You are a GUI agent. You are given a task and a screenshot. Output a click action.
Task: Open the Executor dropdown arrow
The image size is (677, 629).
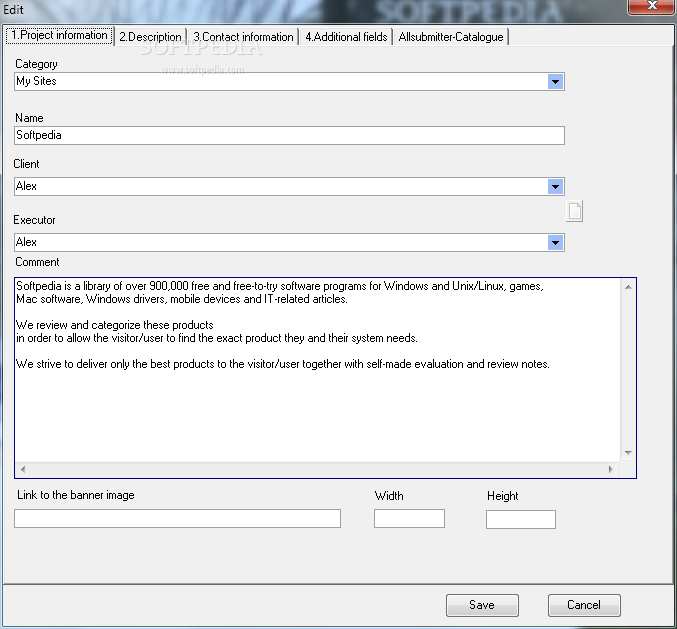pos(555,243)
